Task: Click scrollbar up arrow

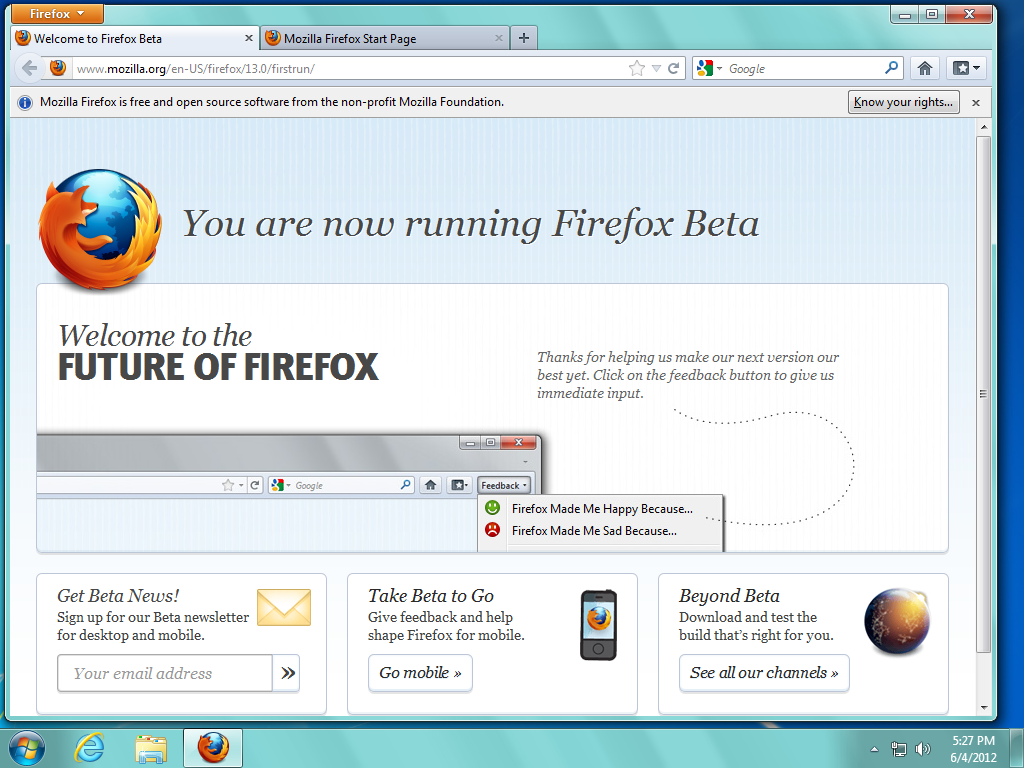Action: tap(984, 127)
